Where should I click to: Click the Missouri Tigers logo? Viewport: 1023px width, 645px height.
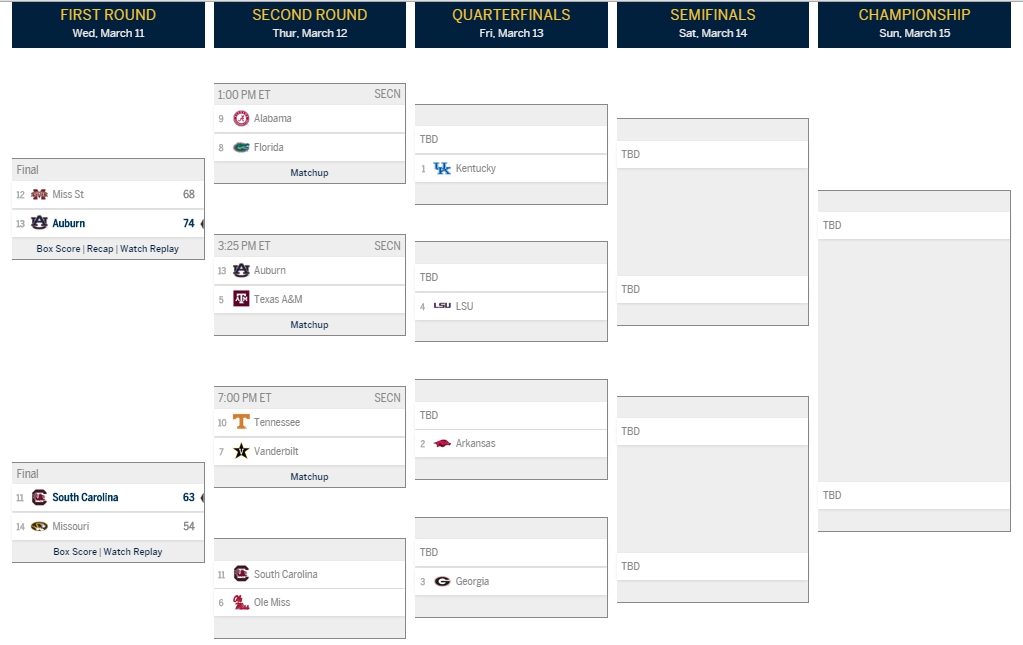coord(39,526)
